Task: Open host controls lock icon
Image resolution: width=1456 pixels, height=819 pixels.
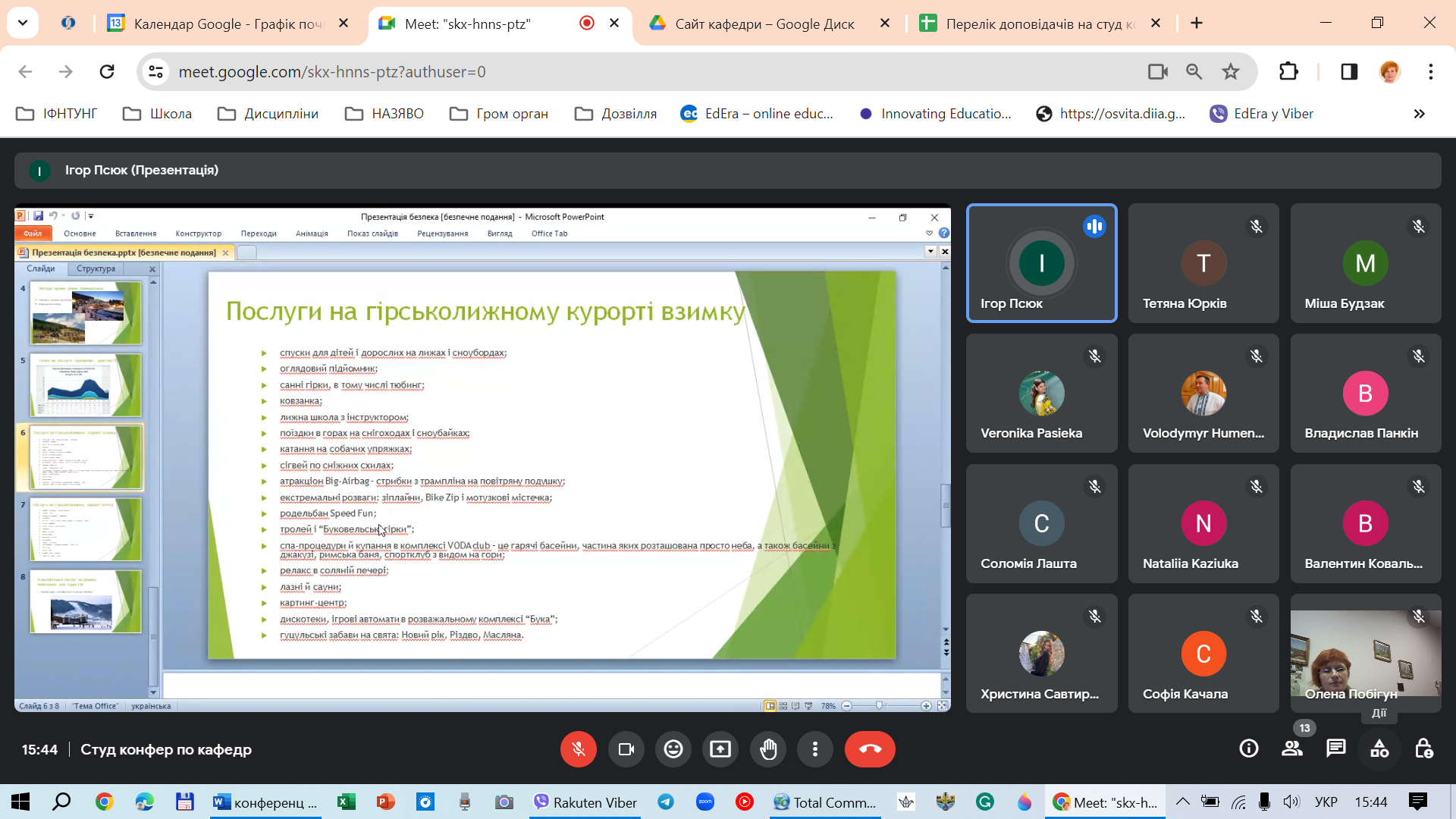Action: point(1423,749)
